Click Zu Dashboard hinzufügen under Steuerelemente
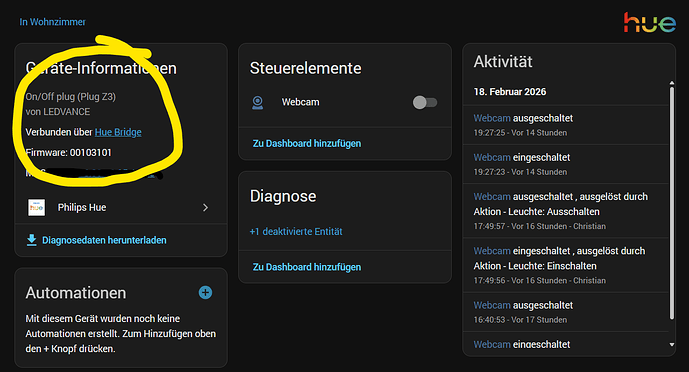The height and width of the screenshot is (372, 689). [307, 144]
